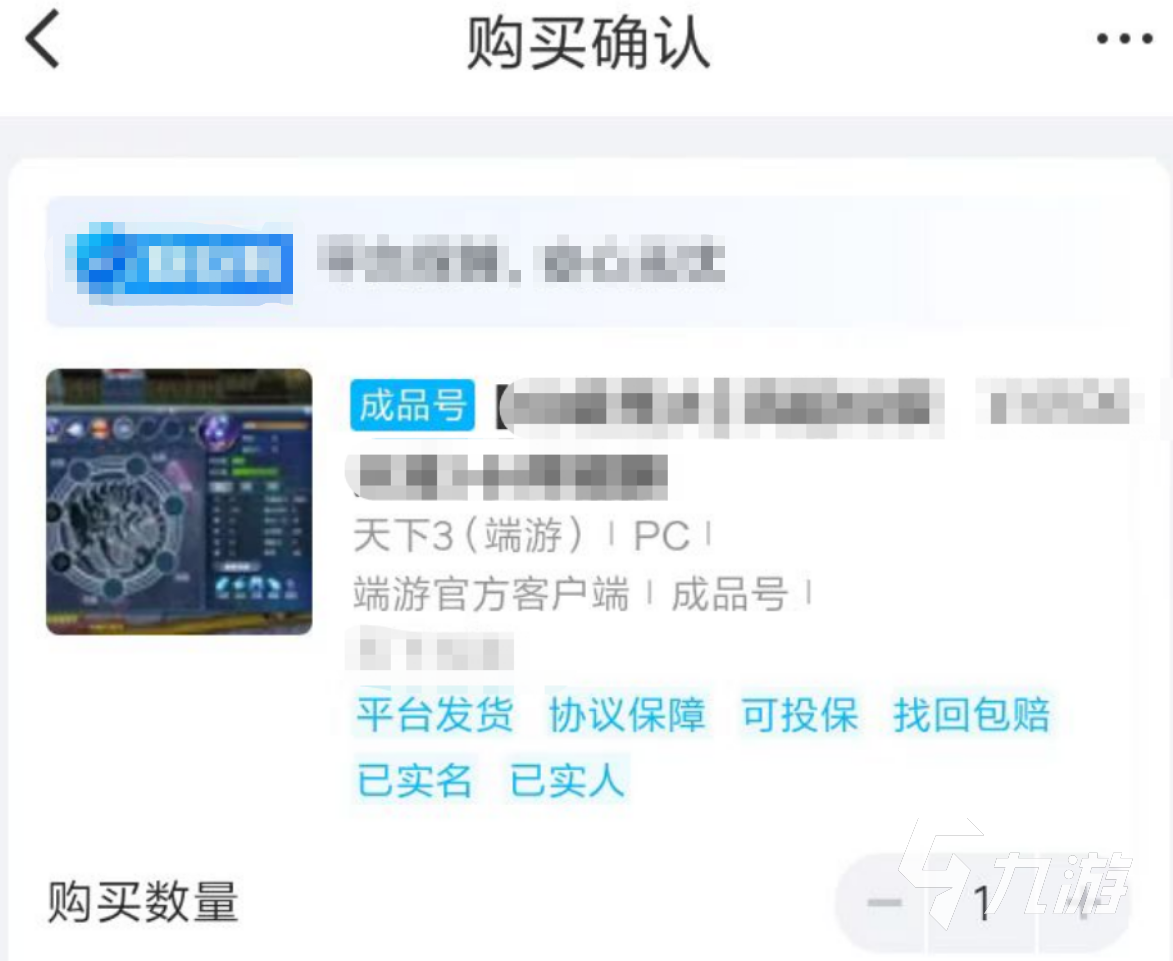1173x961 pixels.
Task: Tap the 平台发货 tag
Action: [435, 714]
